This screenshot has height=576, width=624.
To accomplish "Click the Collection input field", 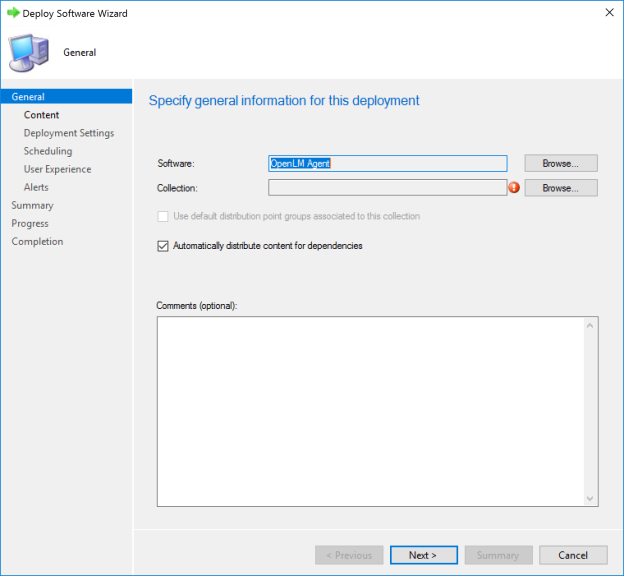I will point(387,187).
